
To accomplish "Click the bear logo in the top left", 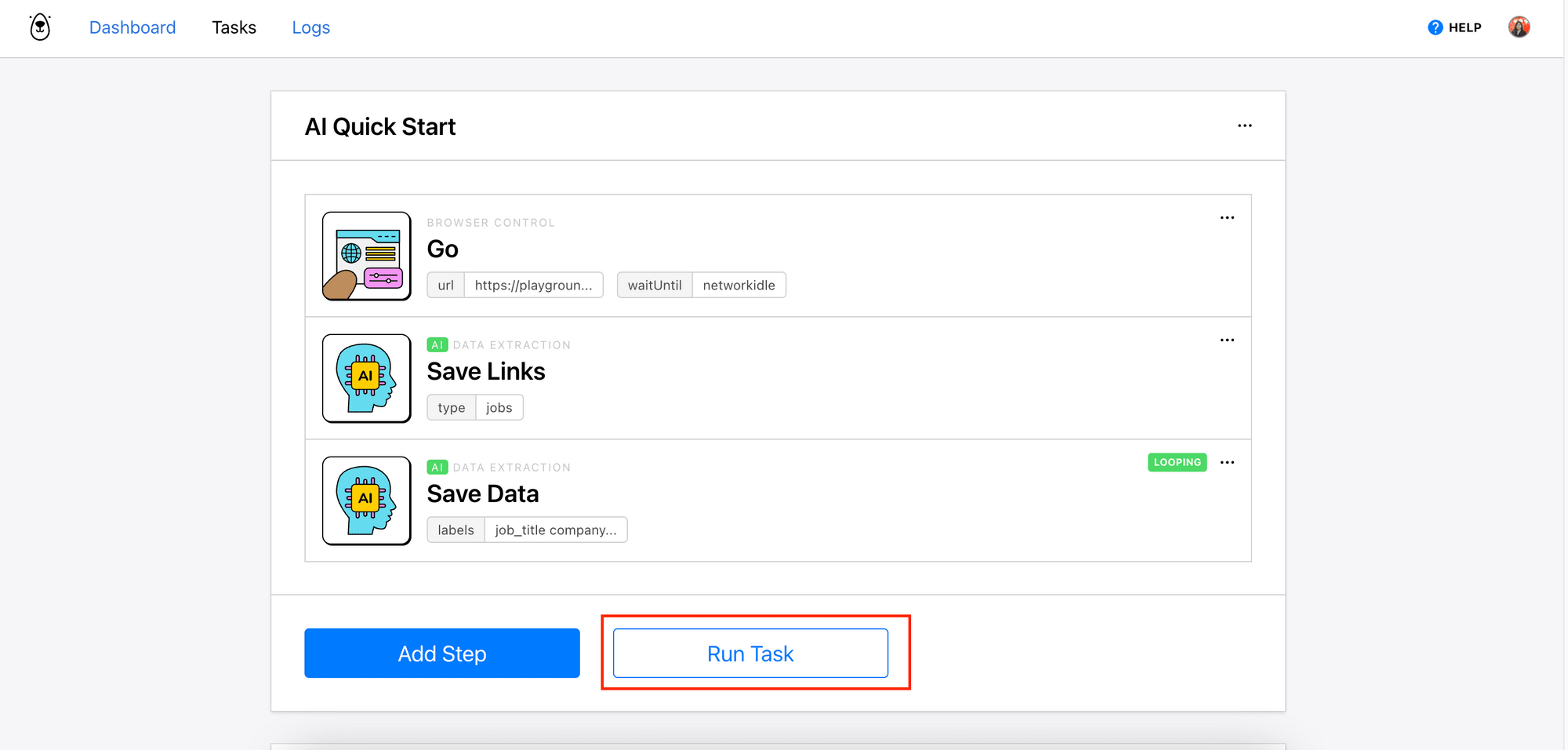I will tap(39, 27).
